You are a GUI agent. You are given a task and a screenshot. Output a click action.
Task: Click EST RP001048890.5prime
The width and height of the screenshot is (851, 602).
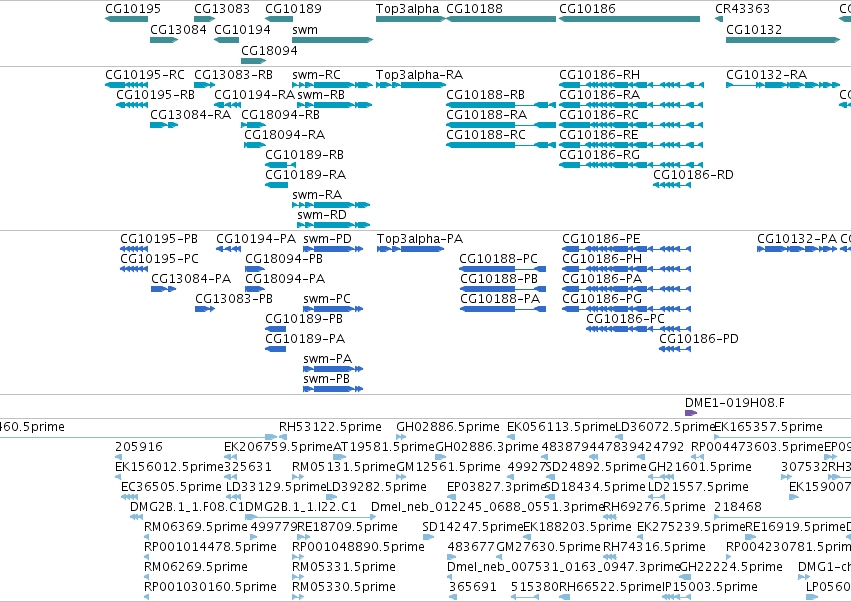358,547
